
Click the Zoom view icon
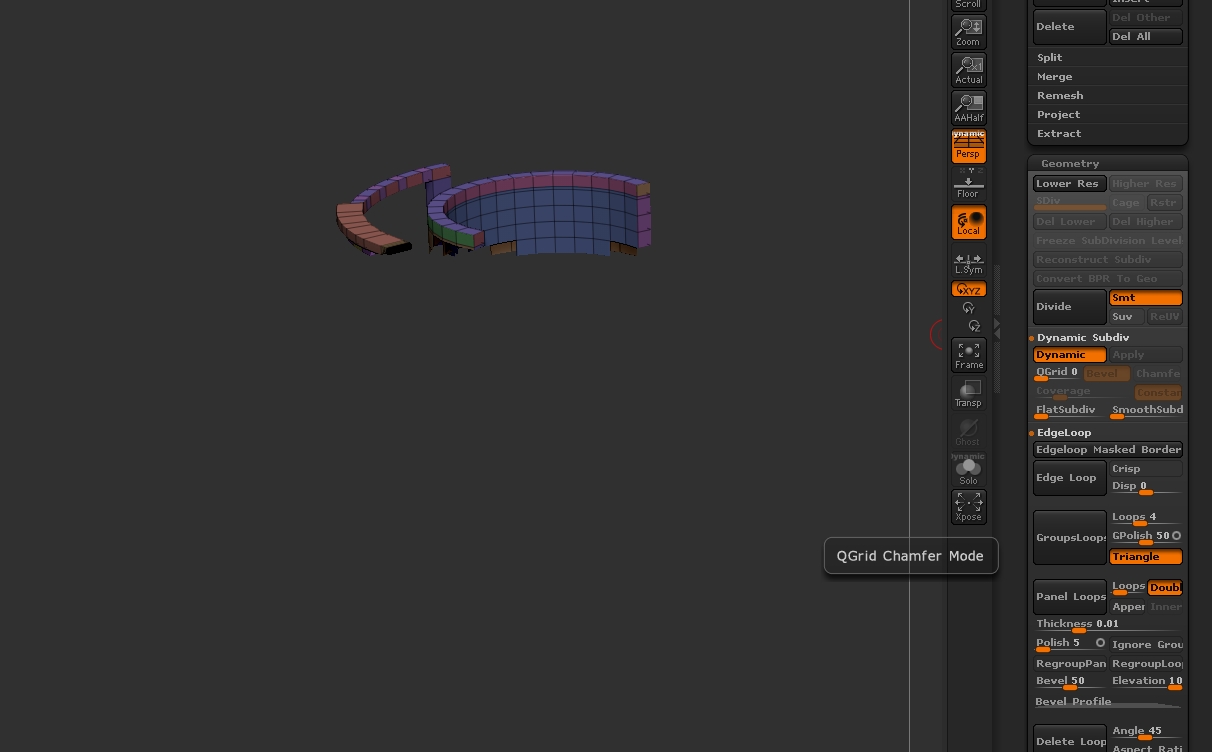point(968,31)
